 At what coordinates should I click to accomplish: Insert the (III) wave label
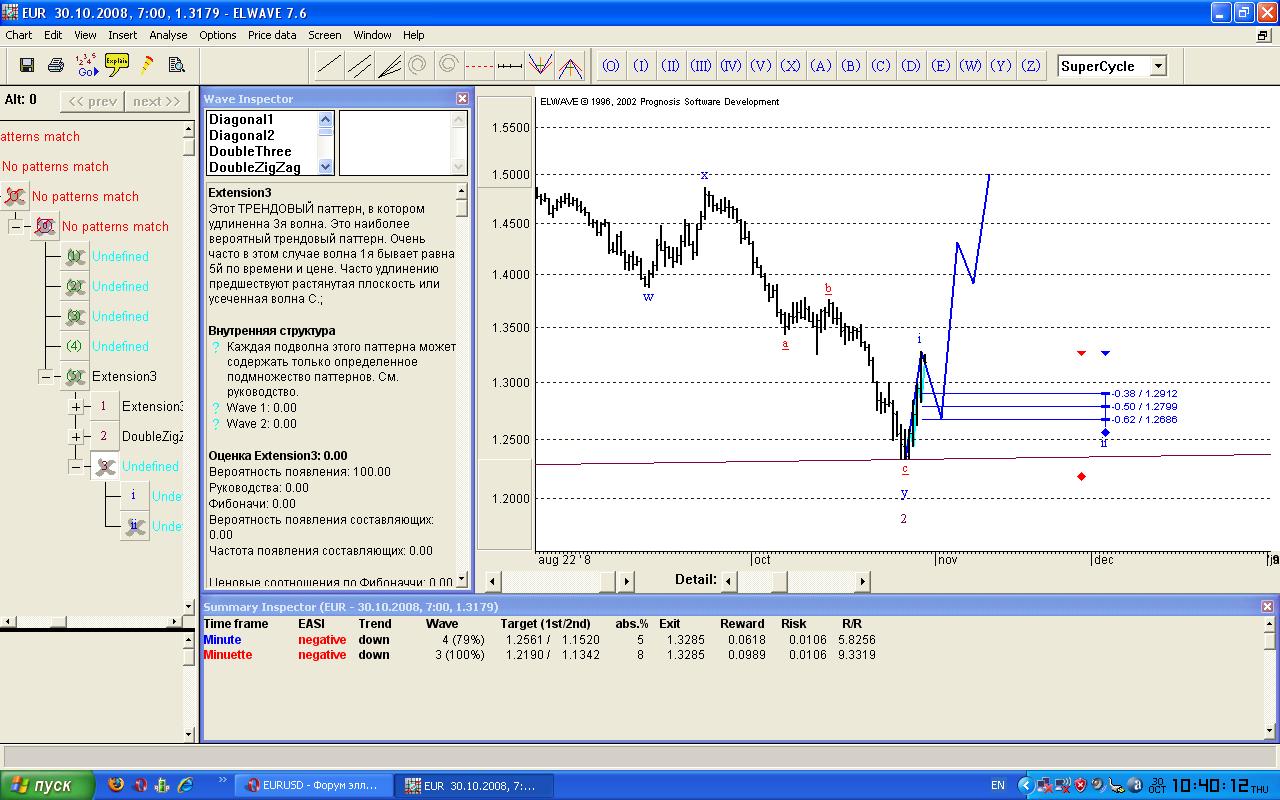[701, 66]
